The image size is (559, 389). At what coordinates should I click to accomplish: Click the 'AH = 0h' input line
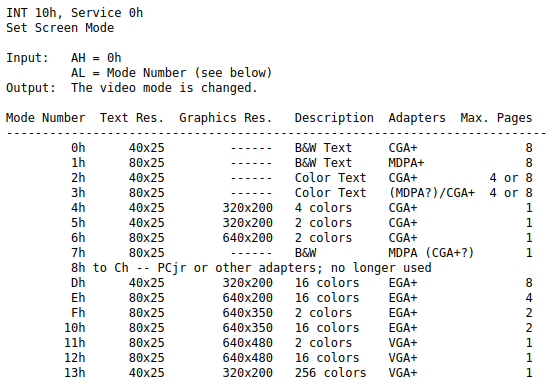pos(96,58)
